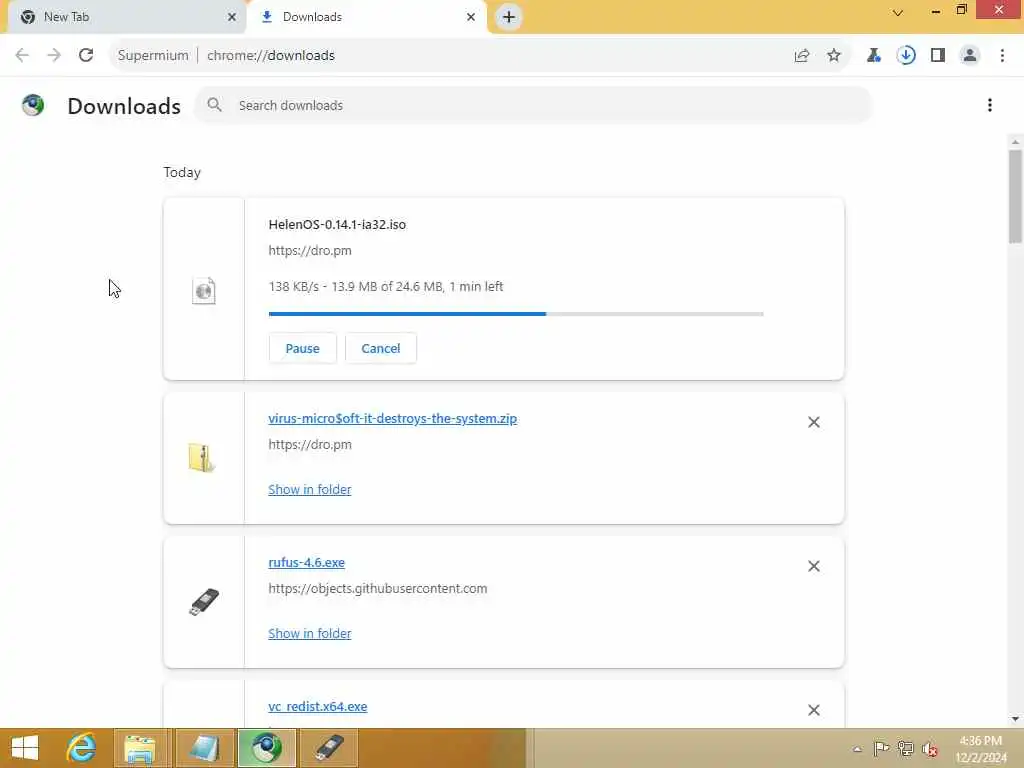Image resolution: width=1024 pixels, height=768 pixels.
Task: Reload the Downloads page
Action: point(86,56)
